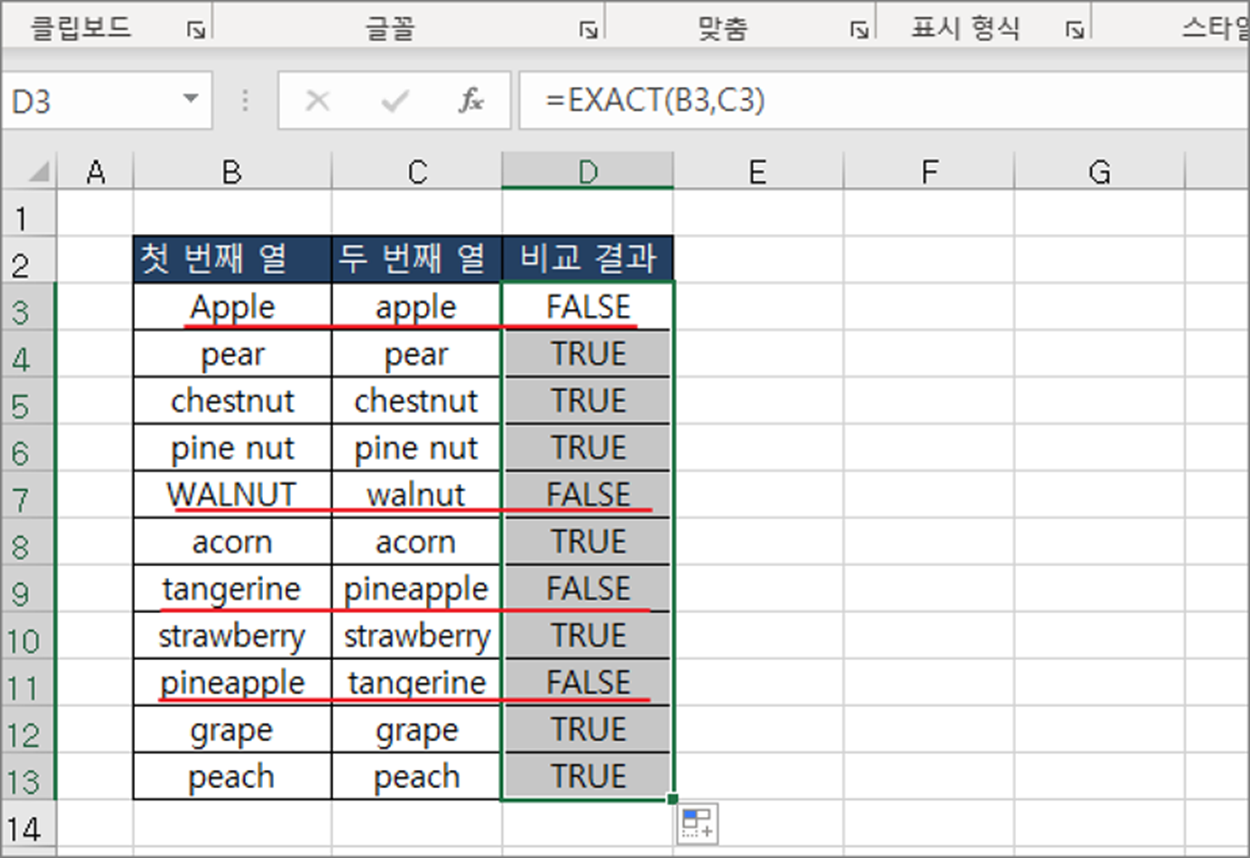The height and width of the screenshot is (858, 1250).
Task: Click the Enter checkmark in formula bar
Action: point(395,100)
